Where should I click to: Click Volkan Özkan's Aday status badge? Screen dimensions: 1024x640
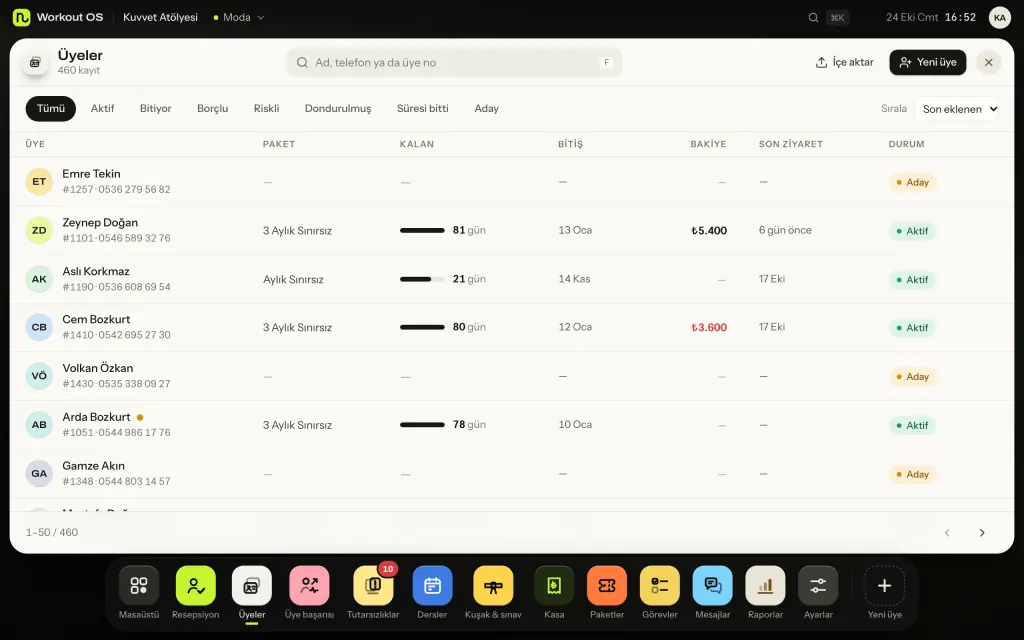point(912,377)
